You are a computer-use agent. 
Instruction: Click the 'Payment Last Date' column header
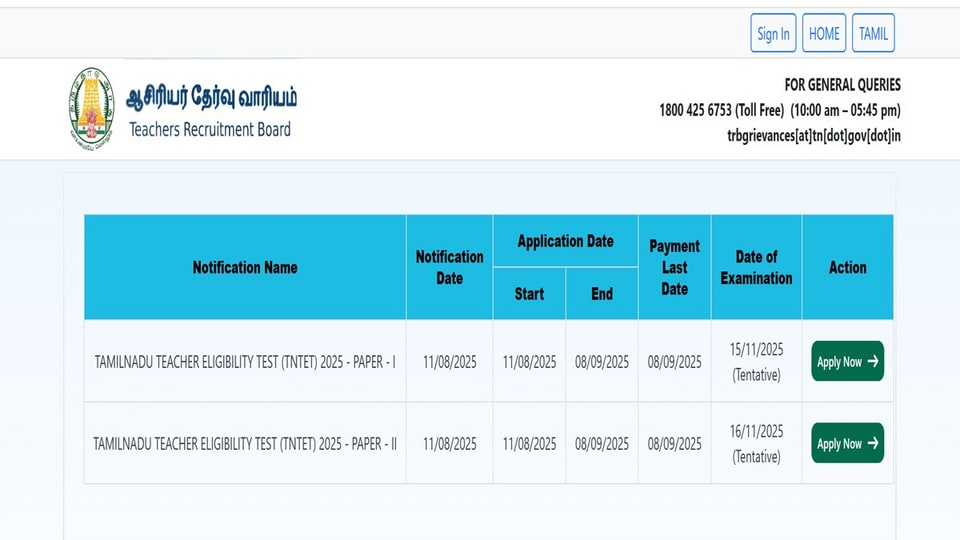674,268
